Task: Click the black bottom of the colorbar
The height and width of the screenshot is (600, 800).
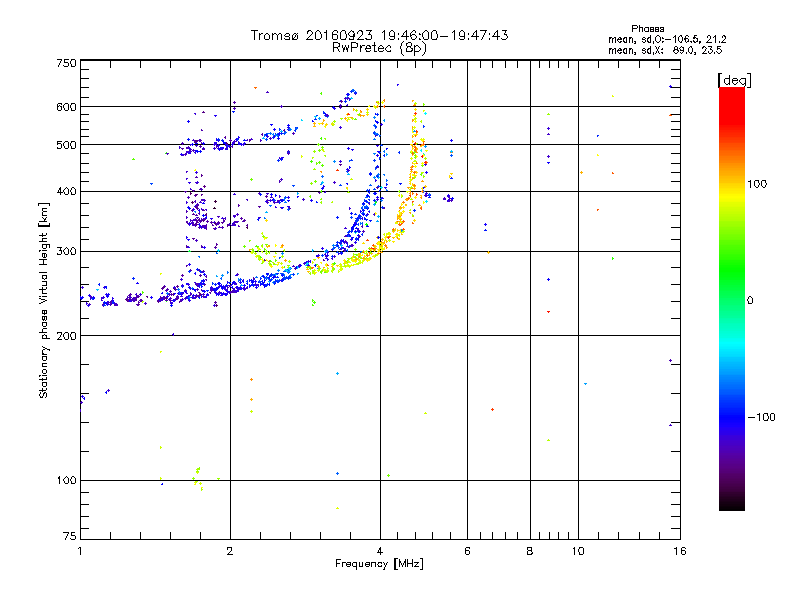Action: 732,504
